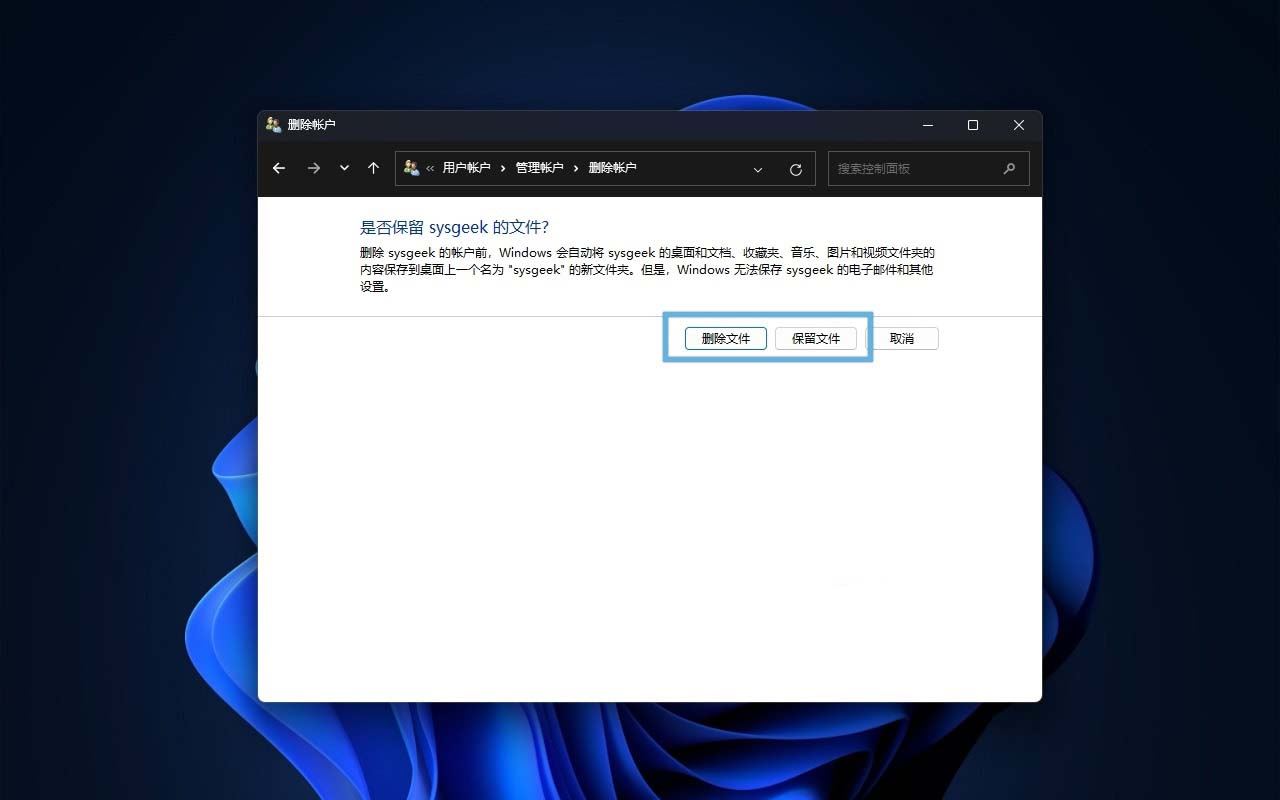Open the chevron after 管理帐户 breadcrumb
Image resolution: width=1280 pixels, height=800 pixels.
coord(576,169)
